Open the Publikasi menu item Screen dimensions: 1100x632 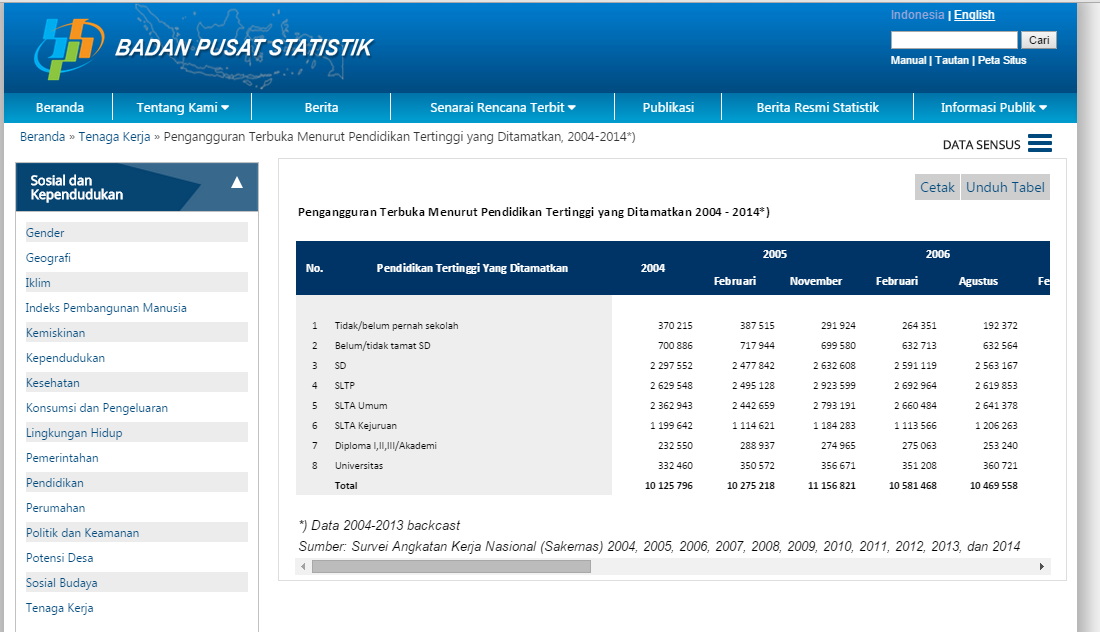tap(668, 107)
